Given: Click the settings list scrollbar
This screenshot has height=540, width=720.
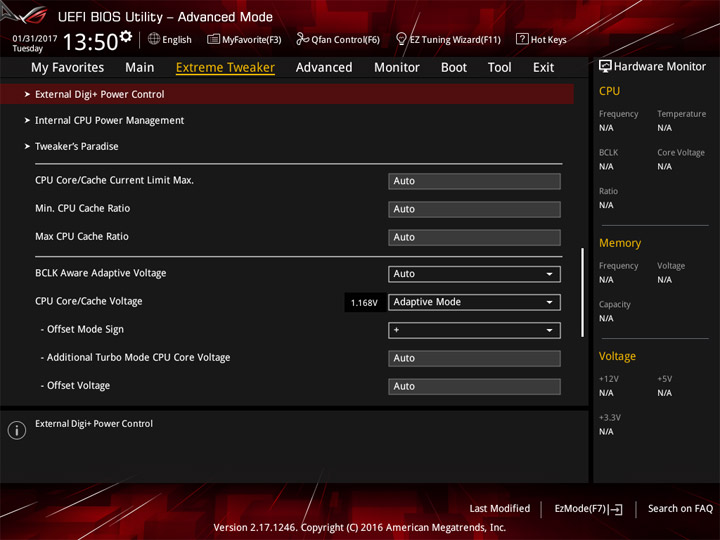Looking at the screenshot, I should point(583,292).
